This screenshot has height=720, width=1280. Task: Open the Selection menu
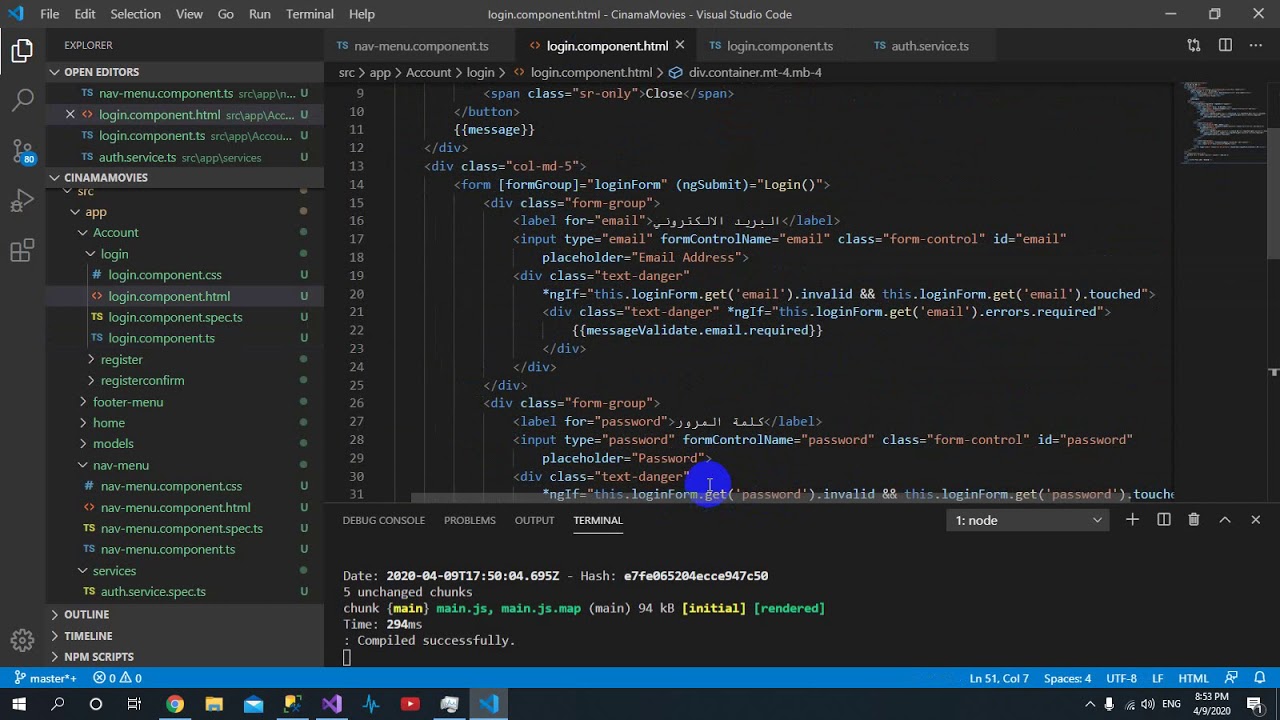pyautogui.click(x=135, y=14)
